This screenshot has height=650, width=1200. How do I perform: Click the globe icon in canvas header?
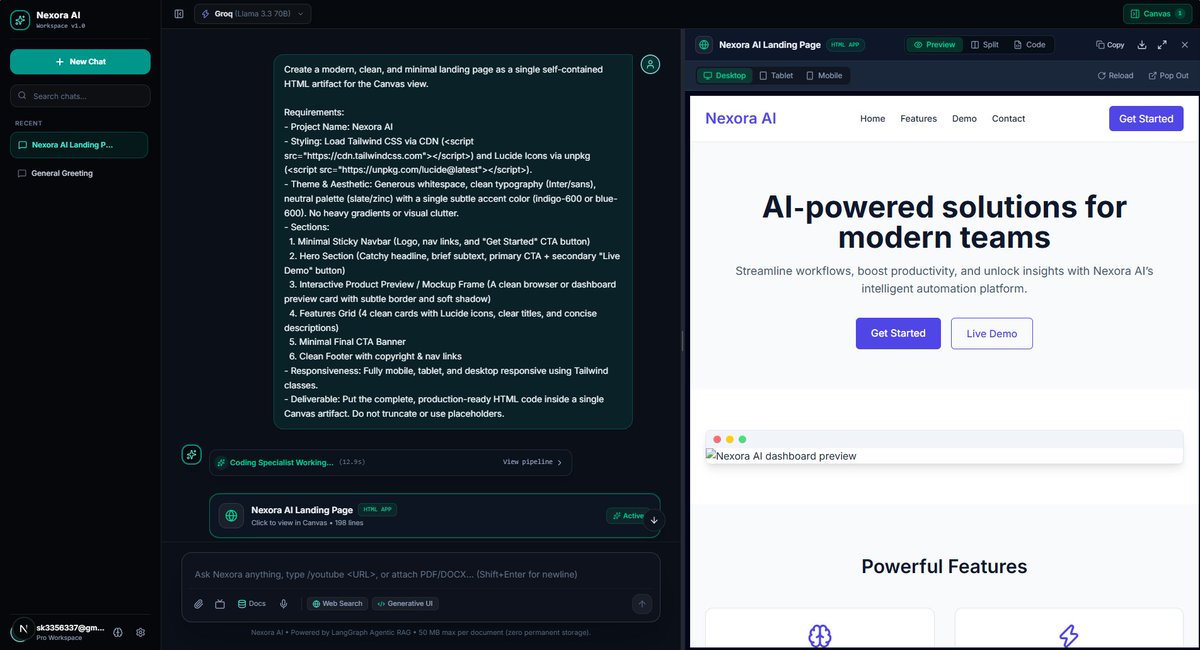tap(704, 45)
